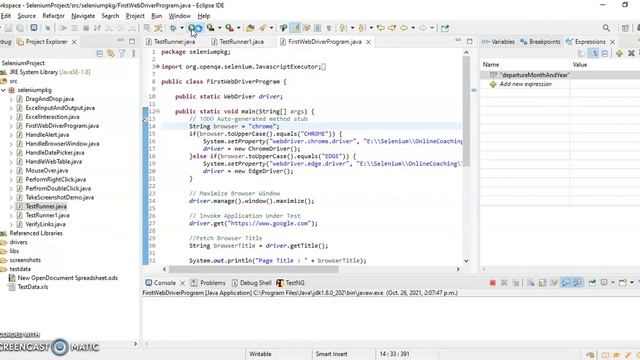
Task: Click Pin Console icon
Action: (x=592, y=282)
